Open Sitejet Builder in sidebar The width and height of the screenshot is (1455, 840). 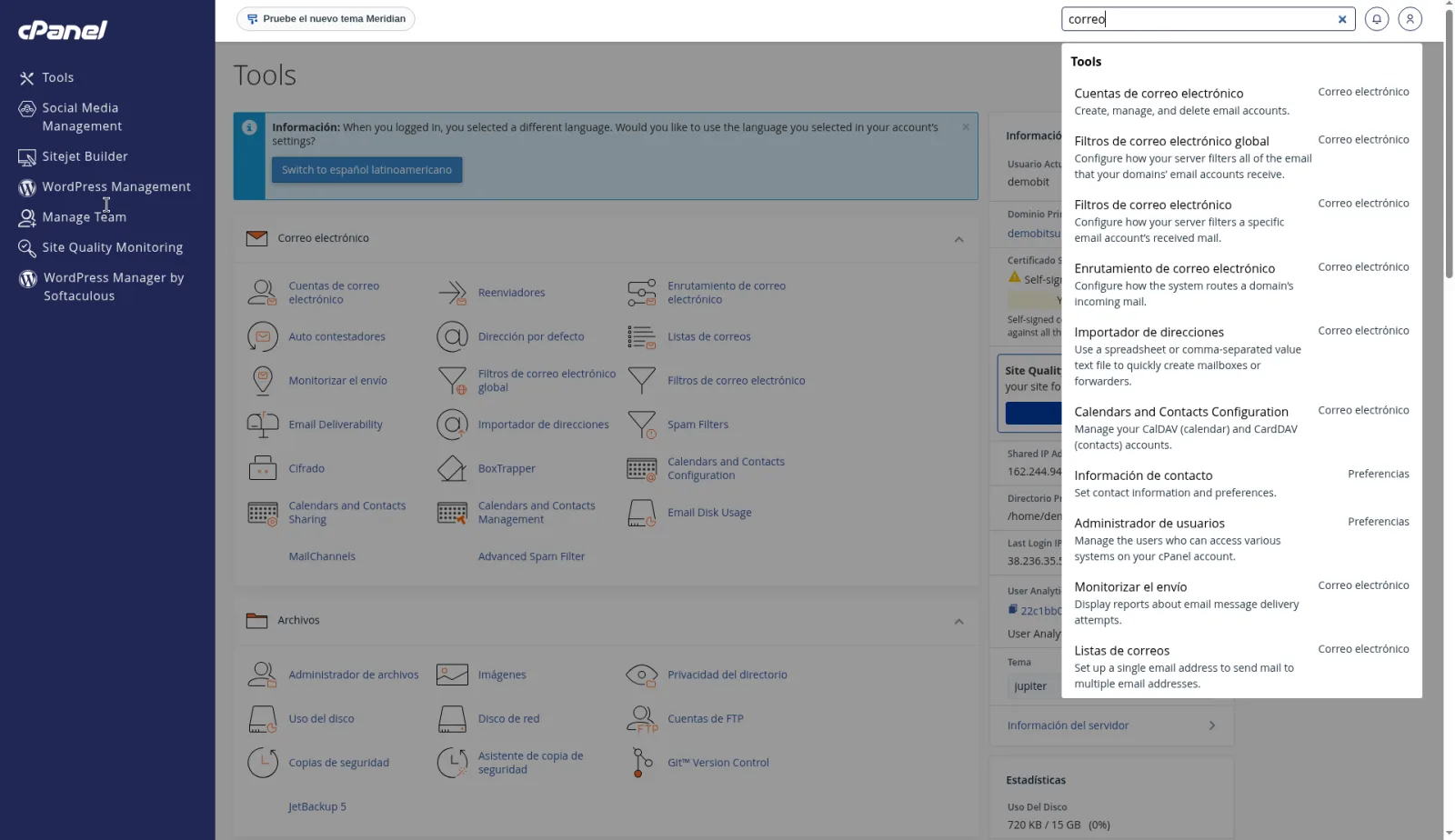[85, 156]
